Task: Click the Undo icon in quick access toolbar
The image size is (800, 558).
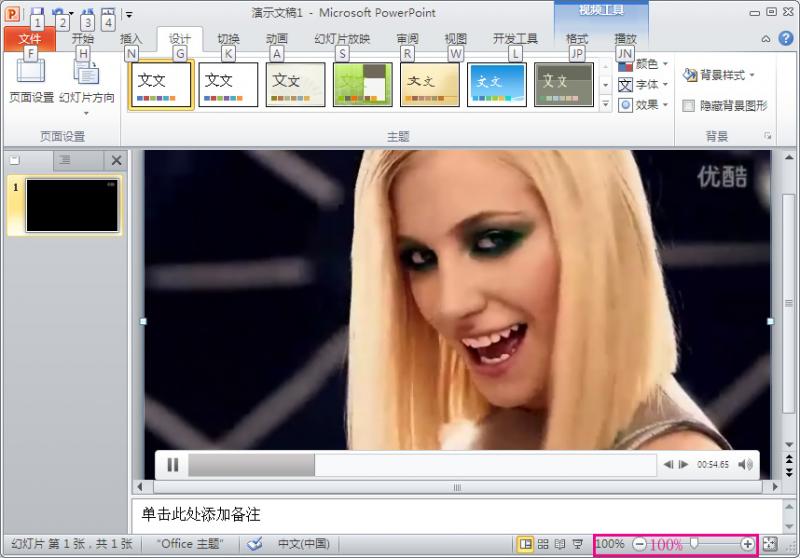Action: click(x=58, y=13)
